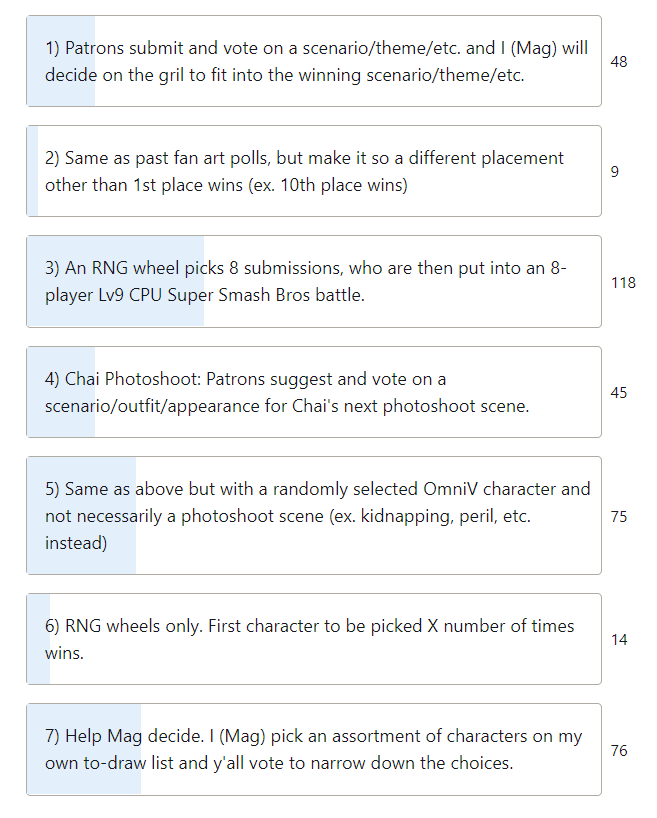This screenshot has width=657, height=818.
Task: Click the 45 vote count
Action: click(619, 392)
